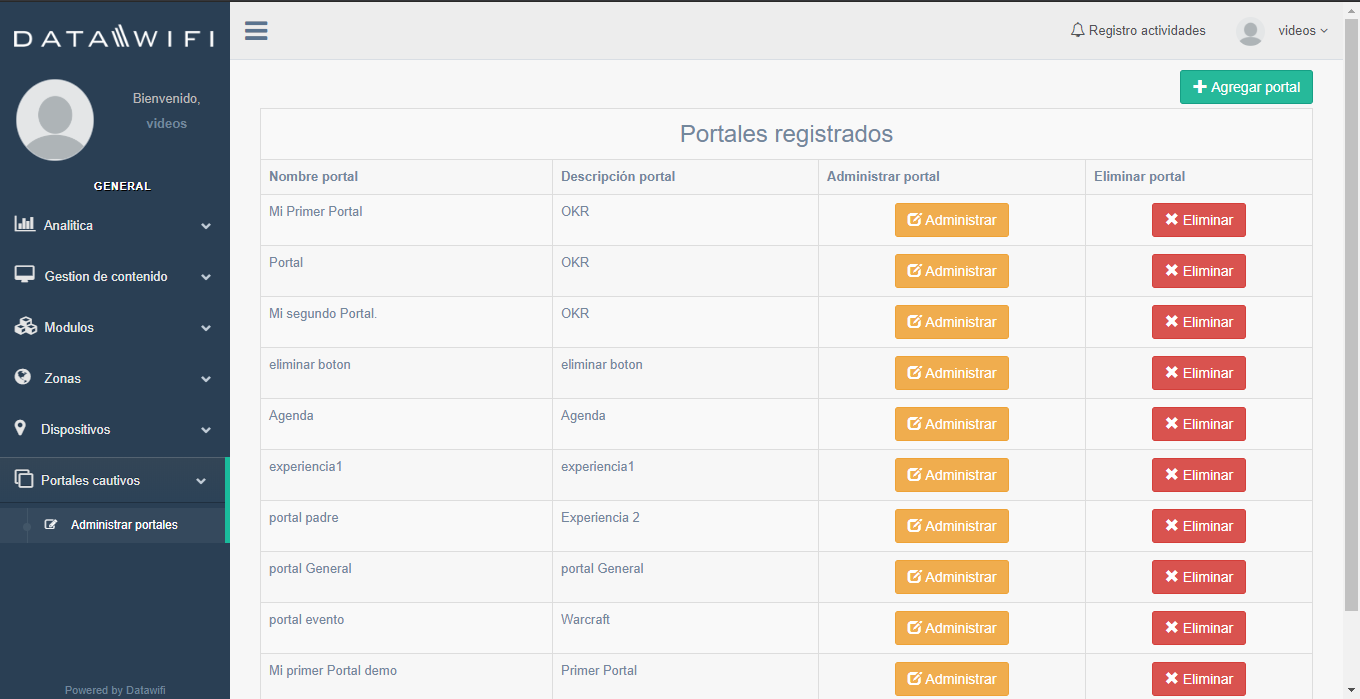Expand the Dispositivos chevron
The width and height of the screenshot is (1360, 699).
[x=206, y=430]
